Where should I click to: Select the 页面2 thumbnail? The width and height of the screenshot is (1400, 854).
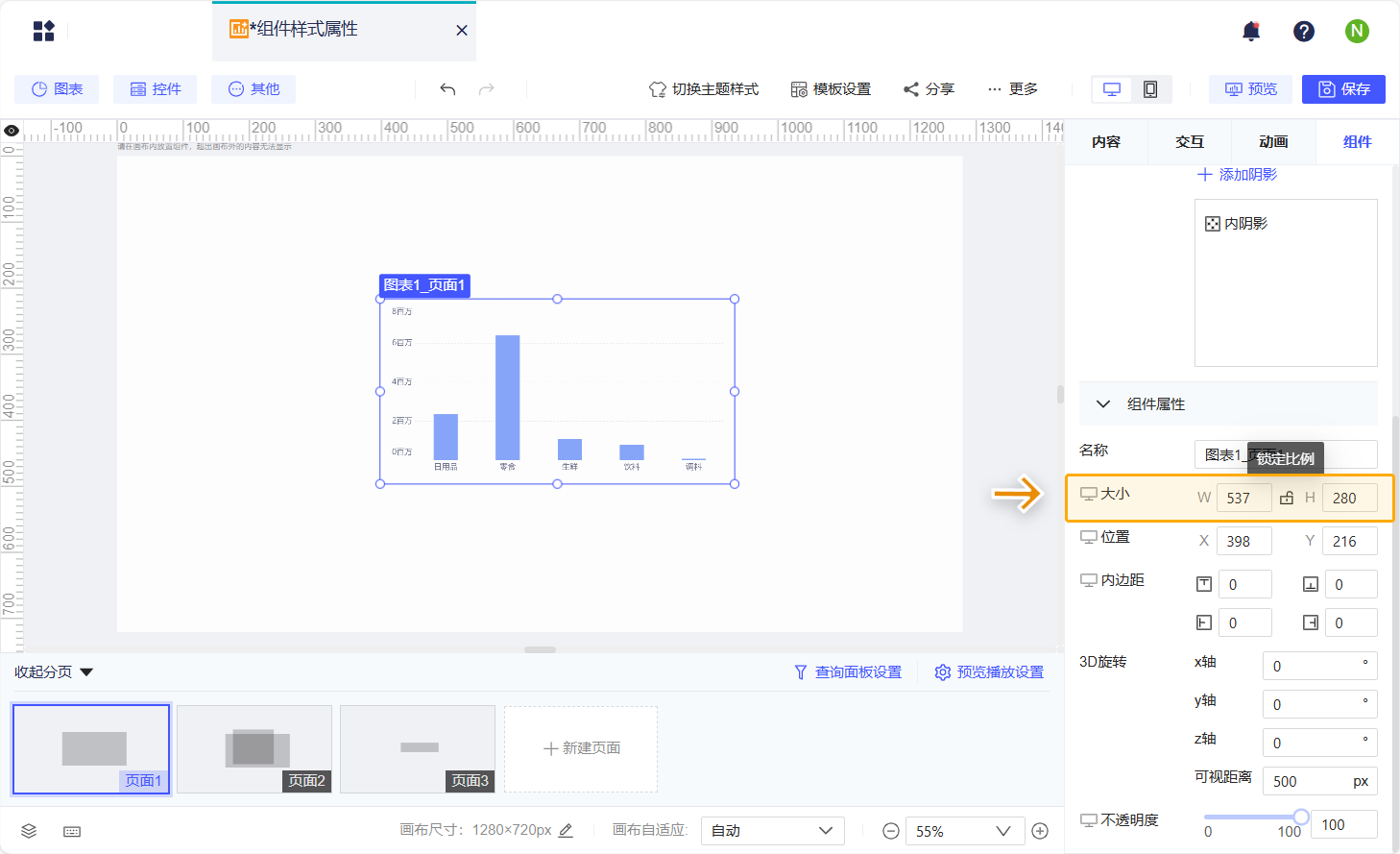pyautogui.click(x=254, y=749)
